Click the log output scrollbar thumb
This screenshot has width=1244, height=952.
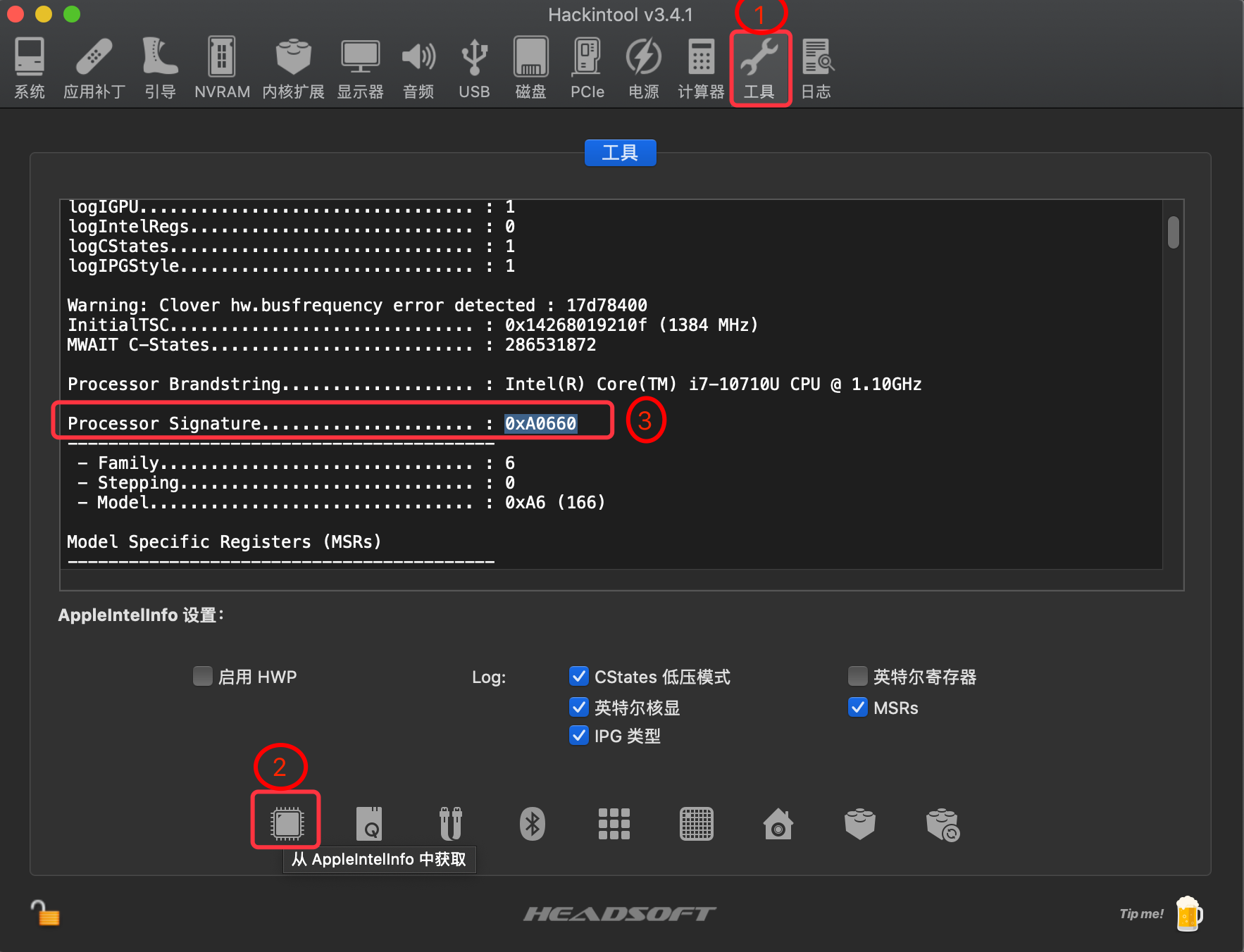(1173, 232)
